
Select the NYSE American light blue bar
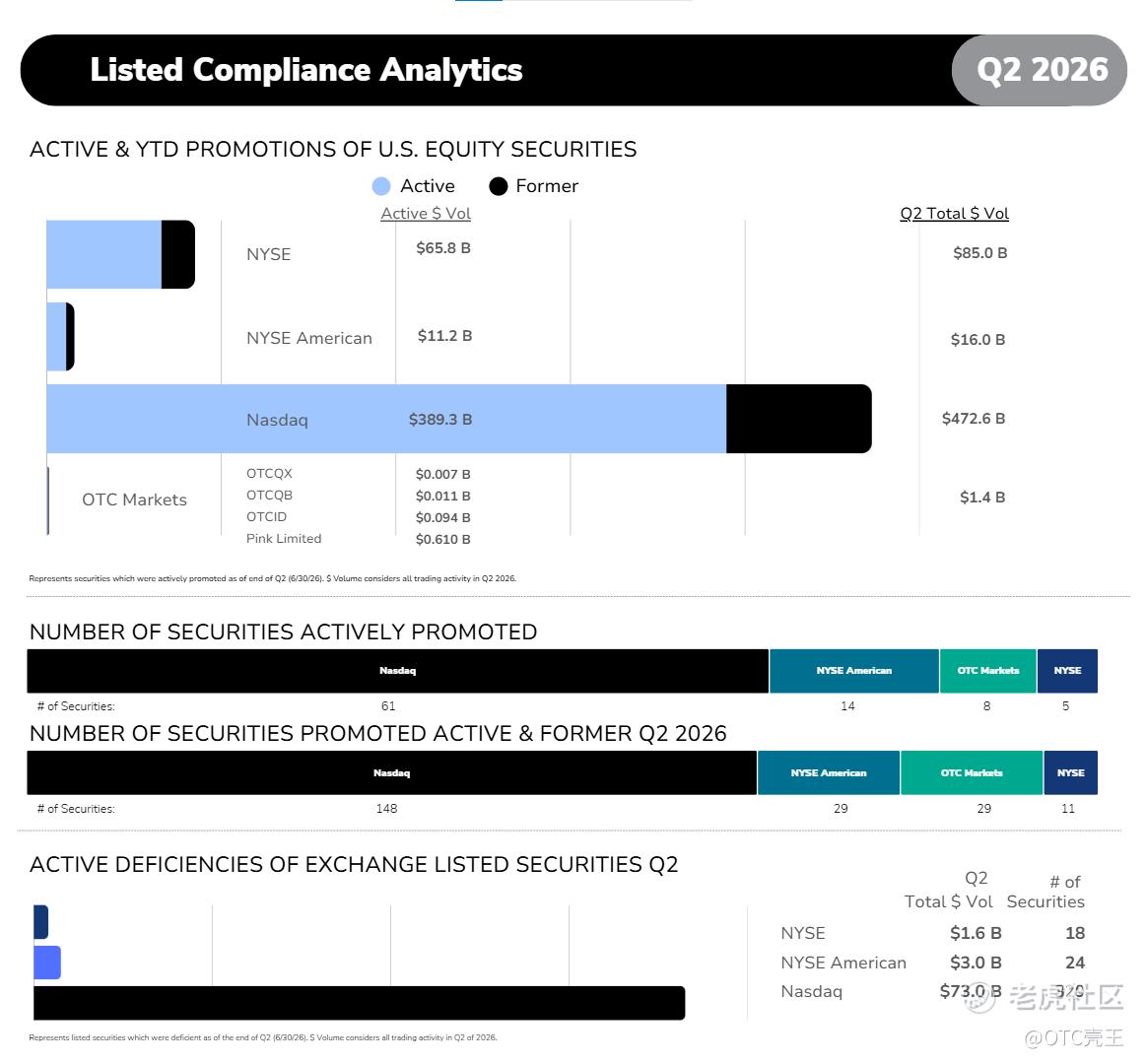coord(56,336)
